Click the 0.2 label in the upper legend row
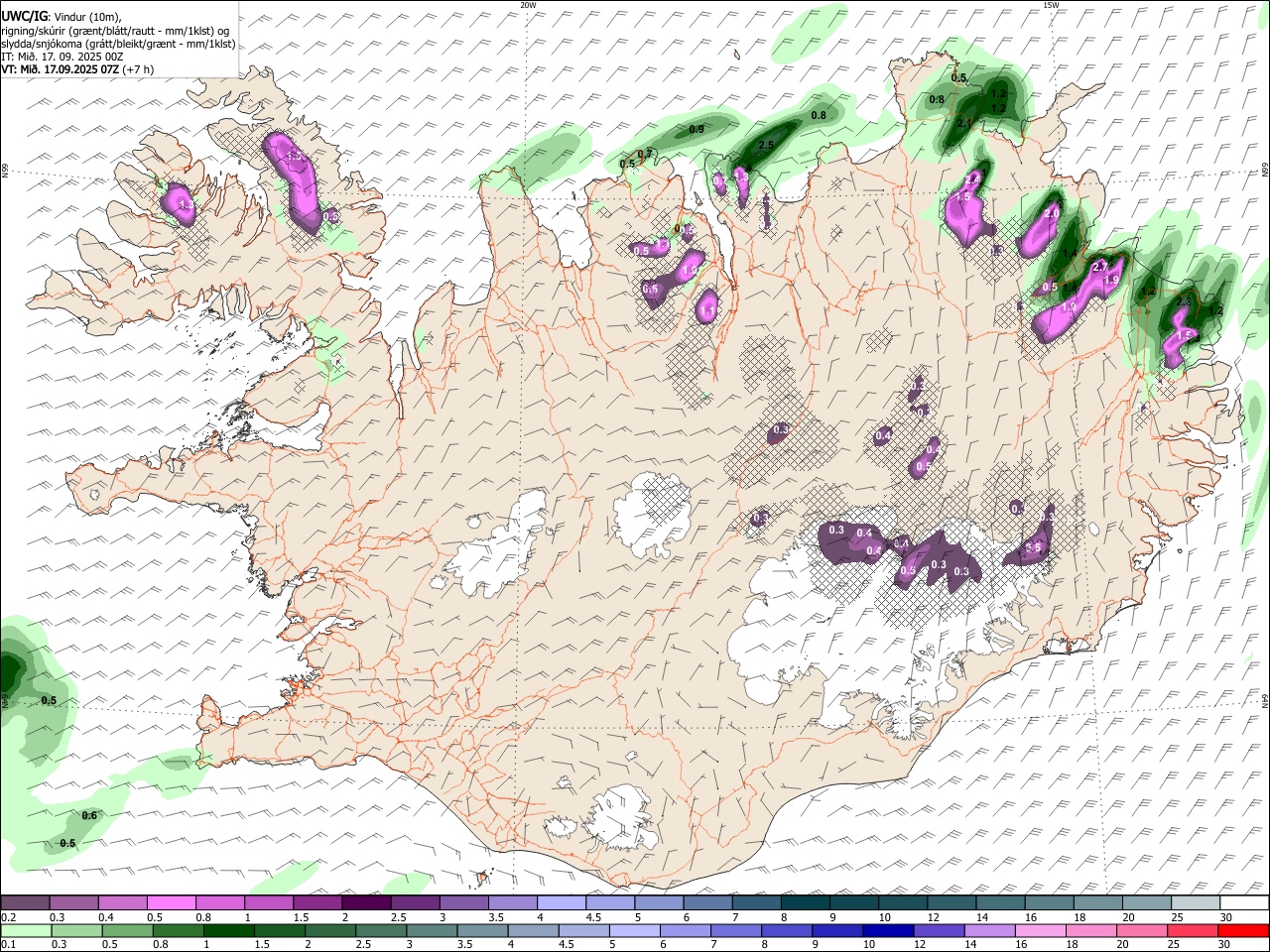Image resolution: width=1270 pixels, height=952 pixels. click(8, 916)
